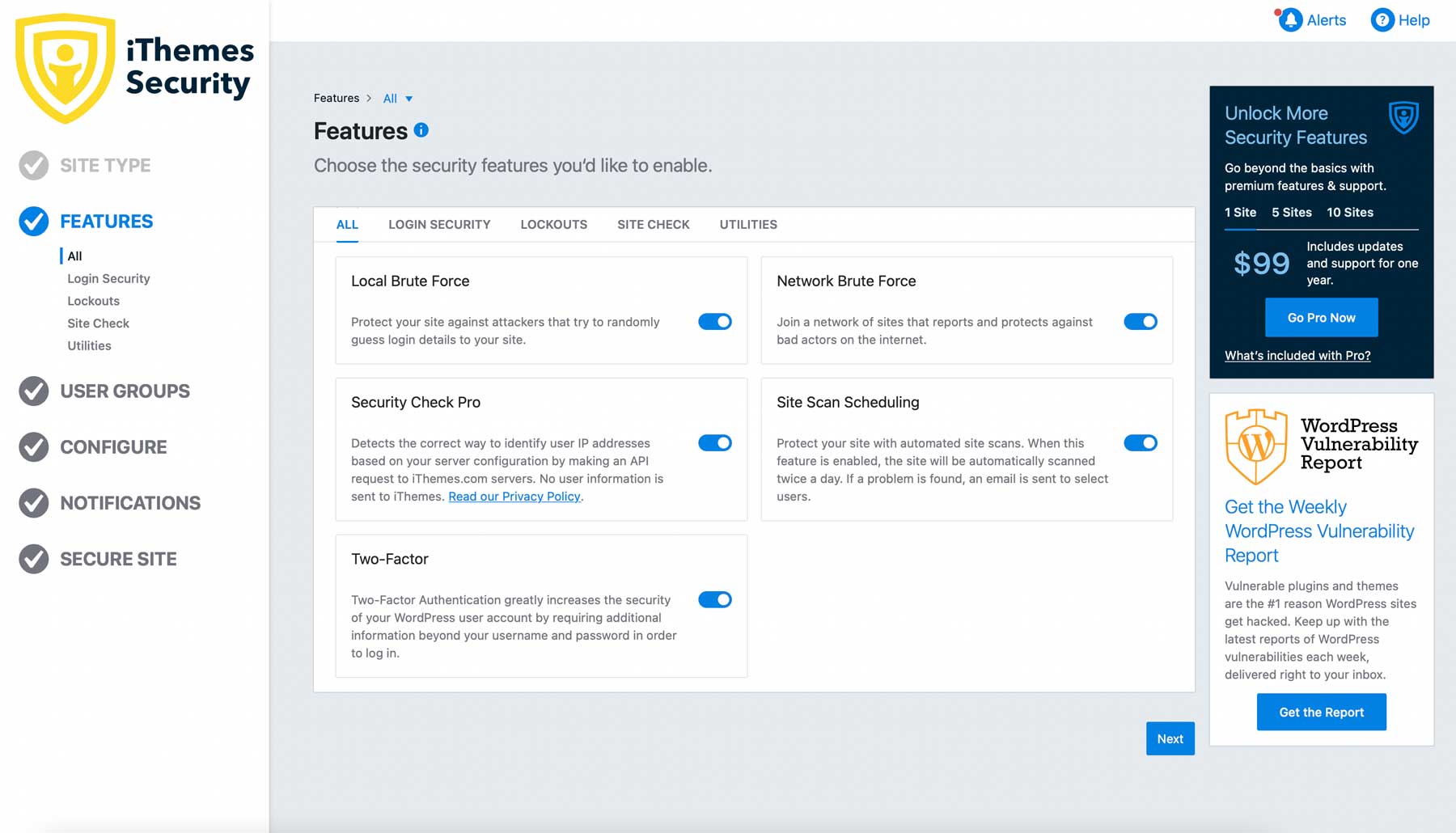Open the Lockouts tab

click(x=553, y=224)
